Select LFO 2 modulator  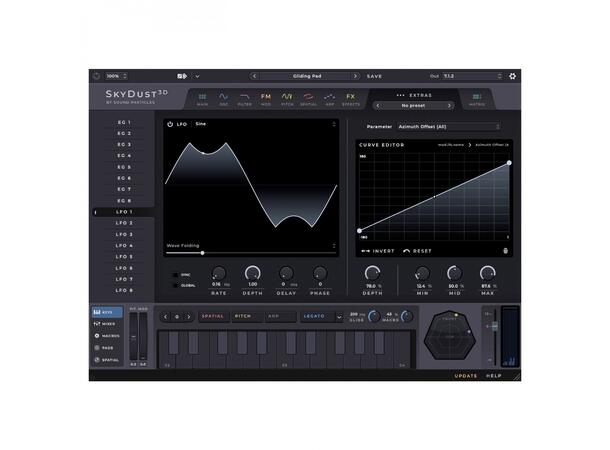[124, 223]
